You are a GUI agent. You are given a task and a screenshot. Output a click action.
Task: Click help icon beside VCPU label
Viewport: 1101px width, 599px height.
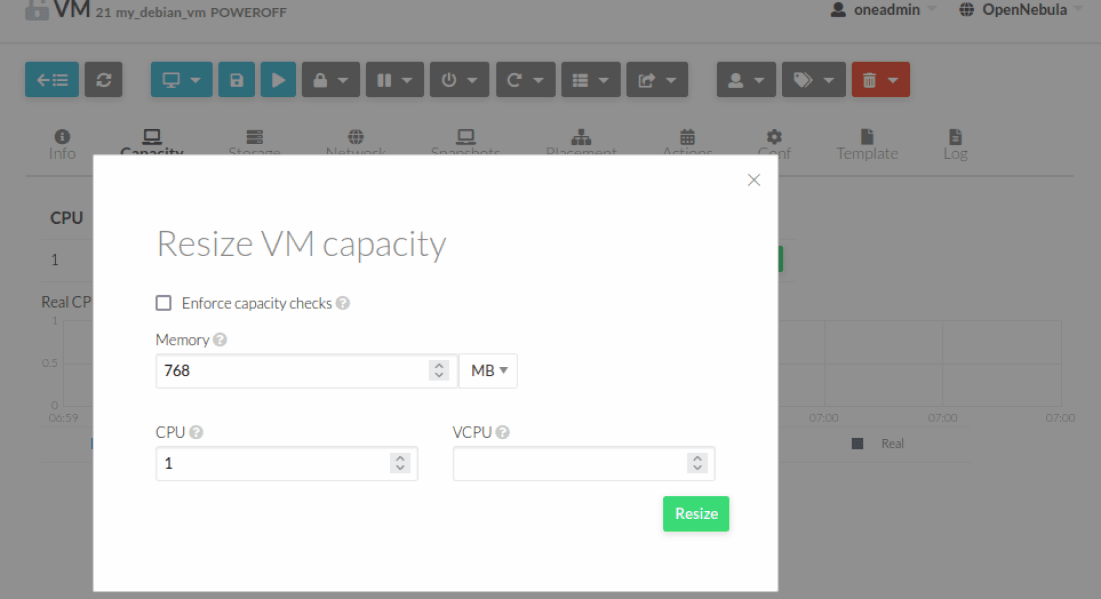[x=502, y=432]
